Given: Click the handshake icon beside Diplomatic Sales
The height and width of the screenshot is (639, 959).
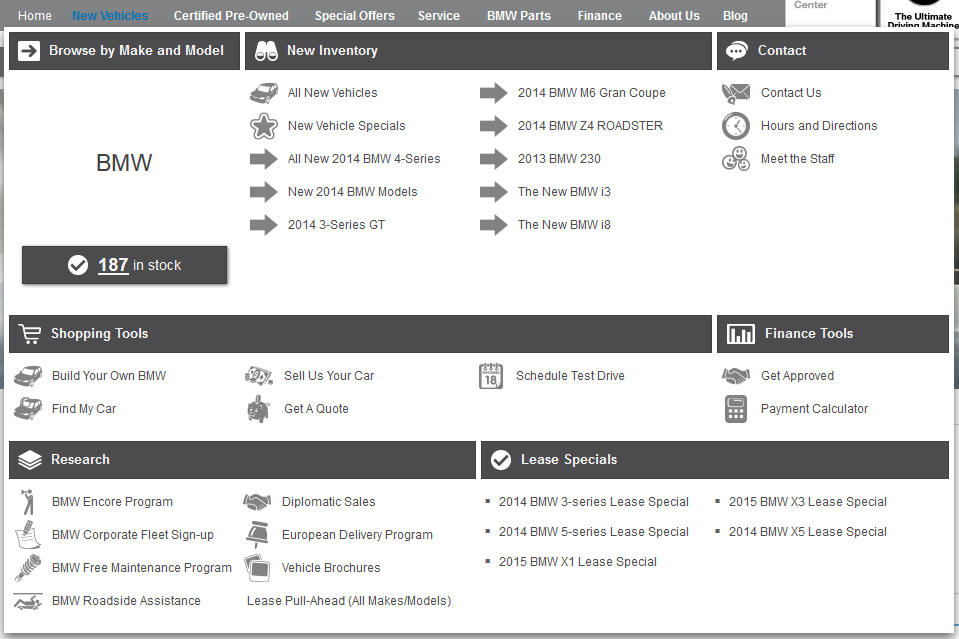Looking at the screenshot, I should point(257,502).
